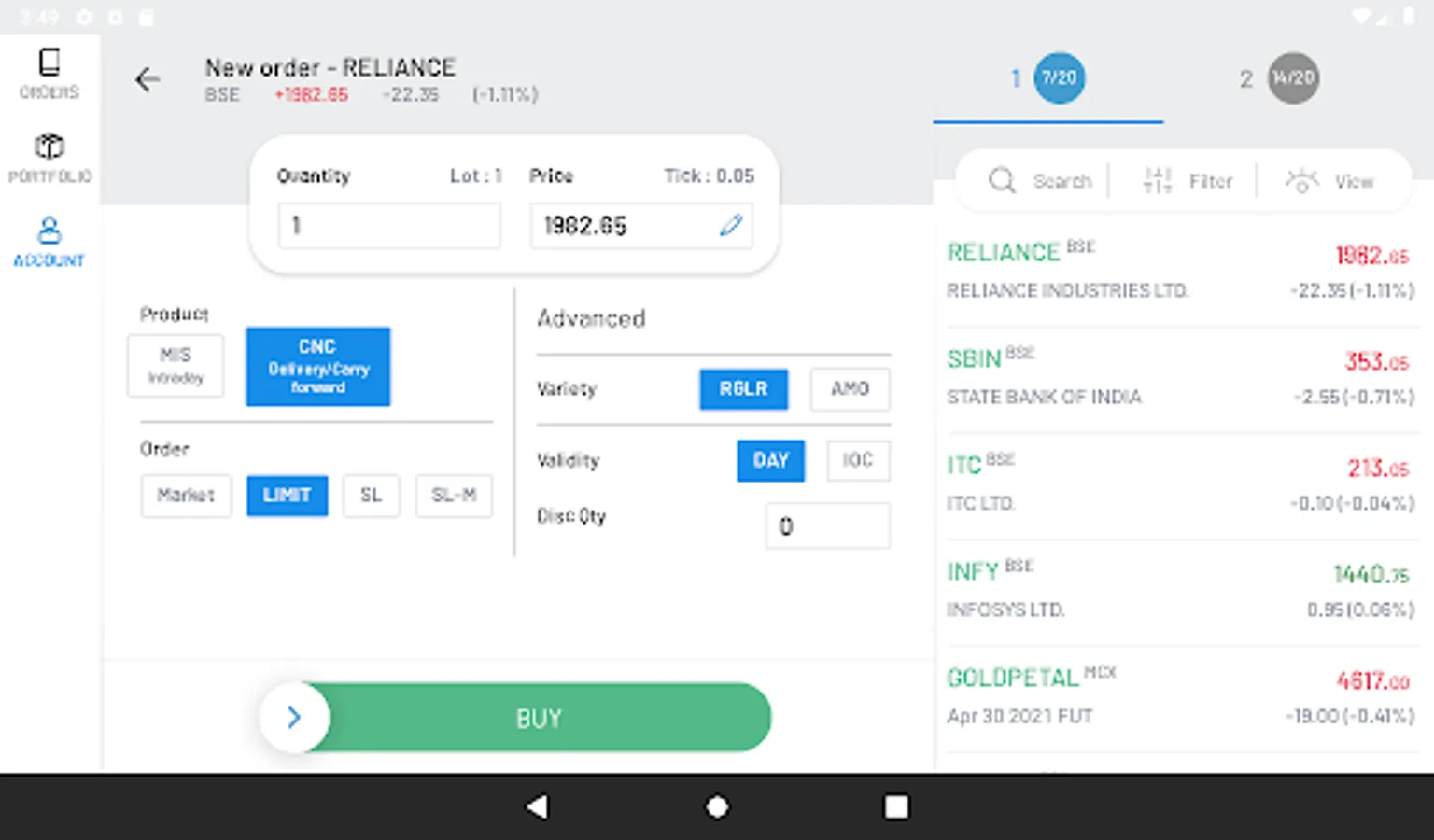
Task: Click STATE BANK OF INDIA company name
Action: click(1044, 397)
